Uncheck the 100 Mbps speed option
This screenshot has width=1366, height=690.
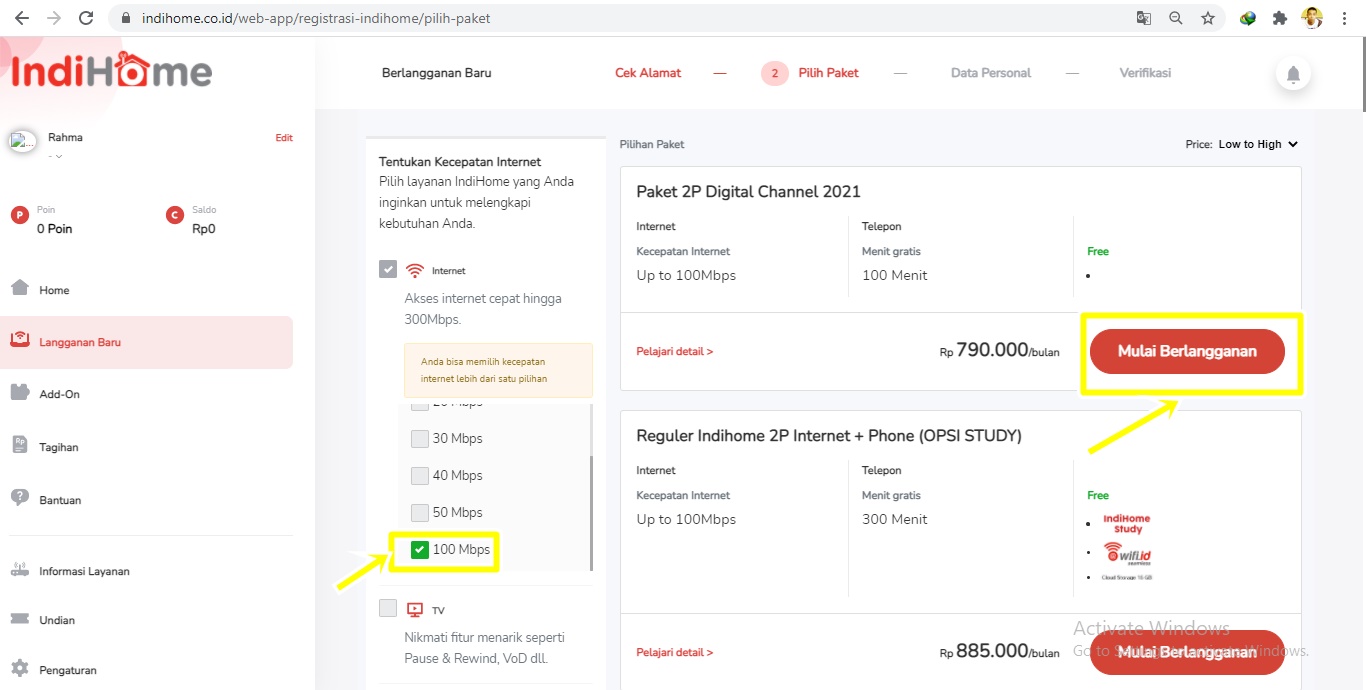click(x=420, y=549)
